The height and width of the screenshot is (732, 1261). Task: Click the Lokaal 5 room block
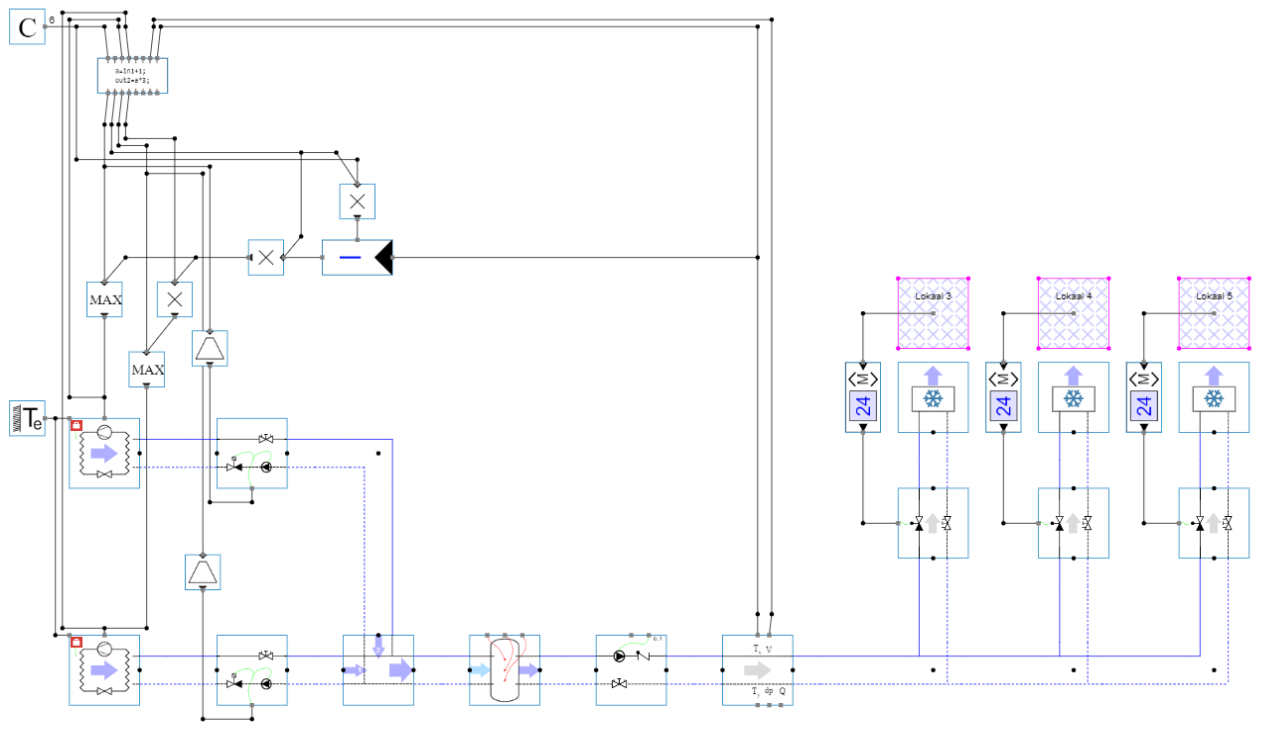1214,313
